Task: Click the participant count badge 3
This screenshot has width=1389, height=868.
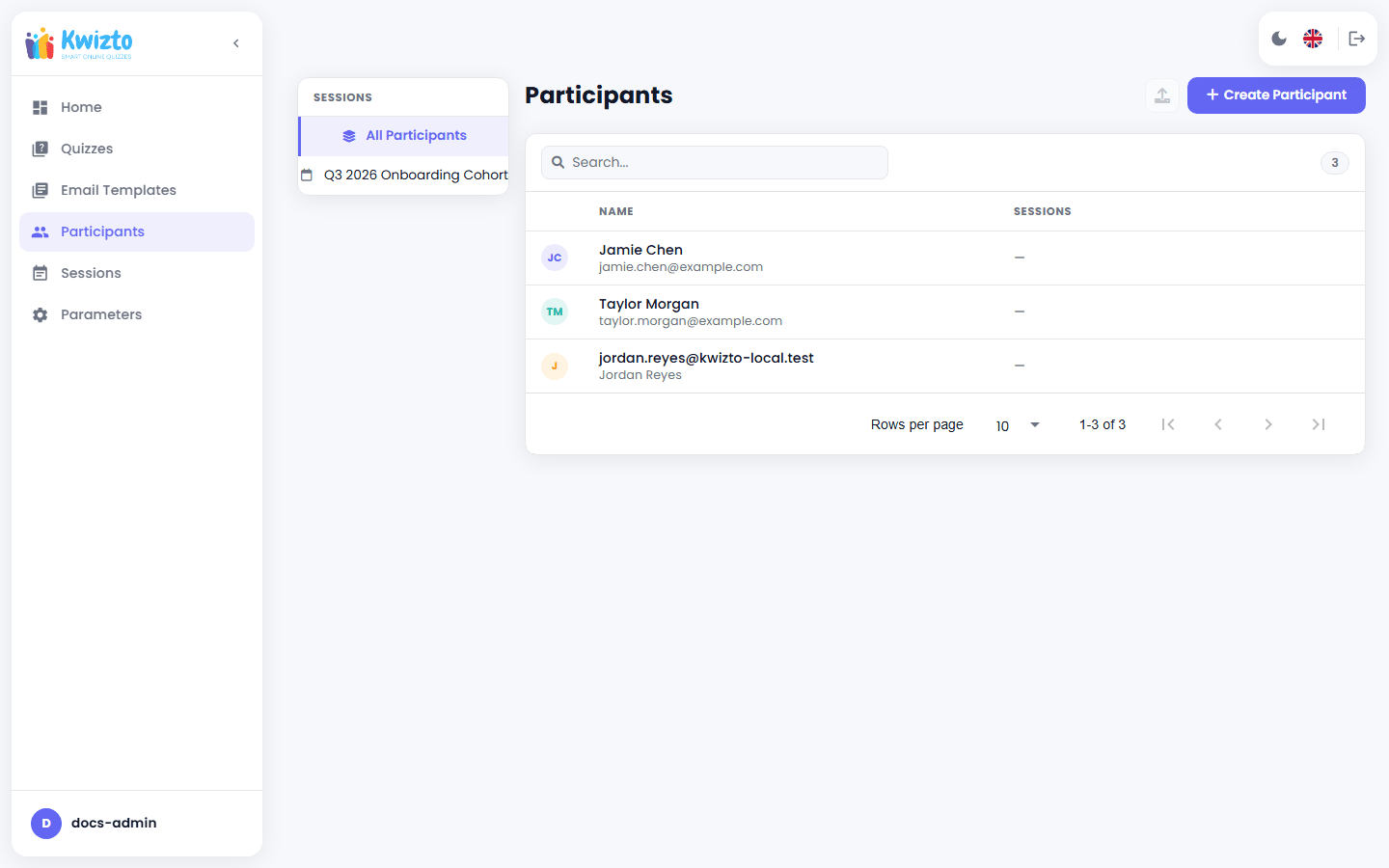Action: coord(1335,163)
